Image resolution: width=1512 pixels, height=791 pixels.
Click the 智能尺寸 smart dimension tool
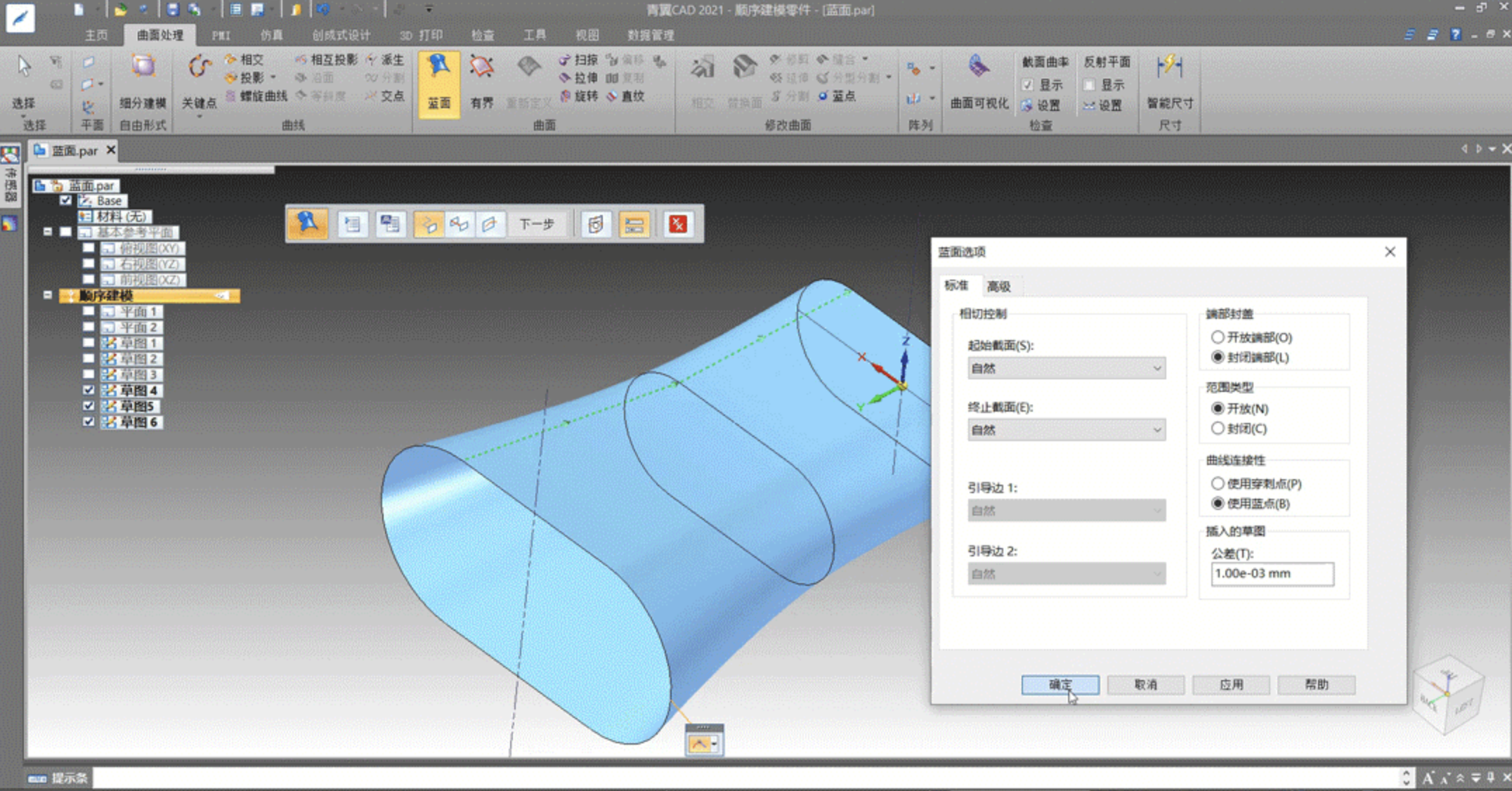point(1170,83)
